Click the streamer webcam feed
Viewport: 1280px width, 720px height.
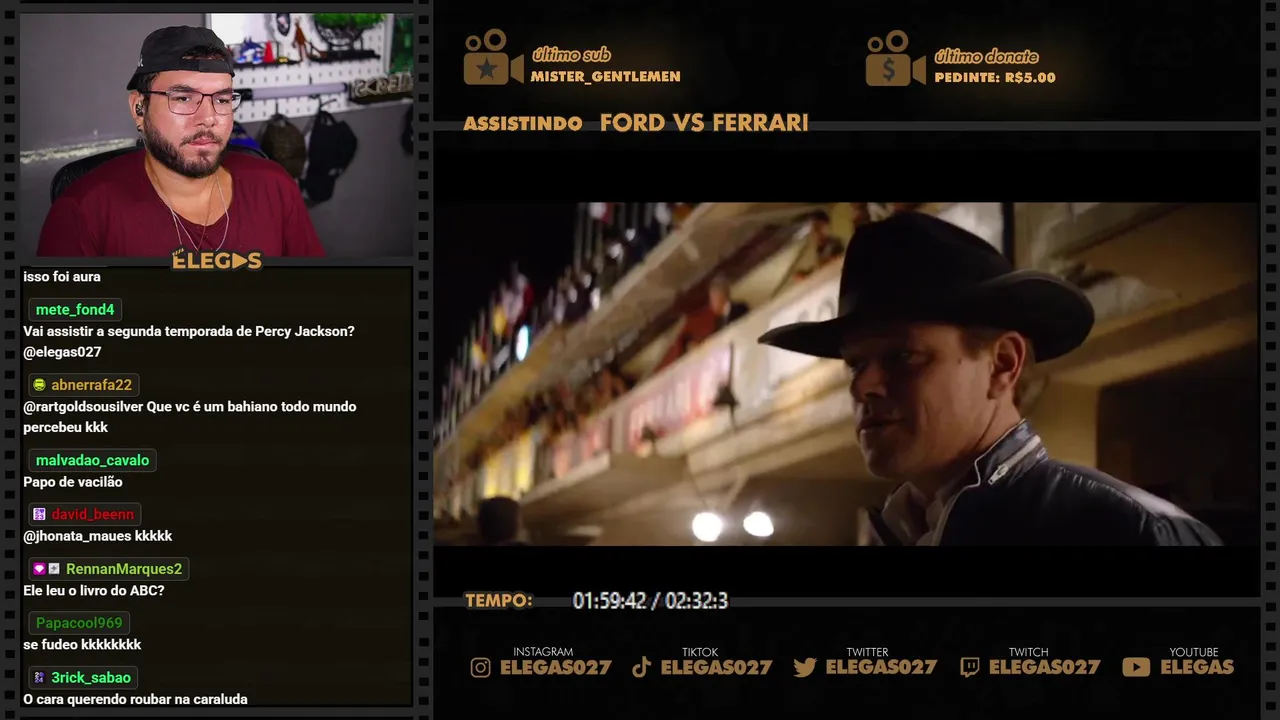click(x=216, y=135)
